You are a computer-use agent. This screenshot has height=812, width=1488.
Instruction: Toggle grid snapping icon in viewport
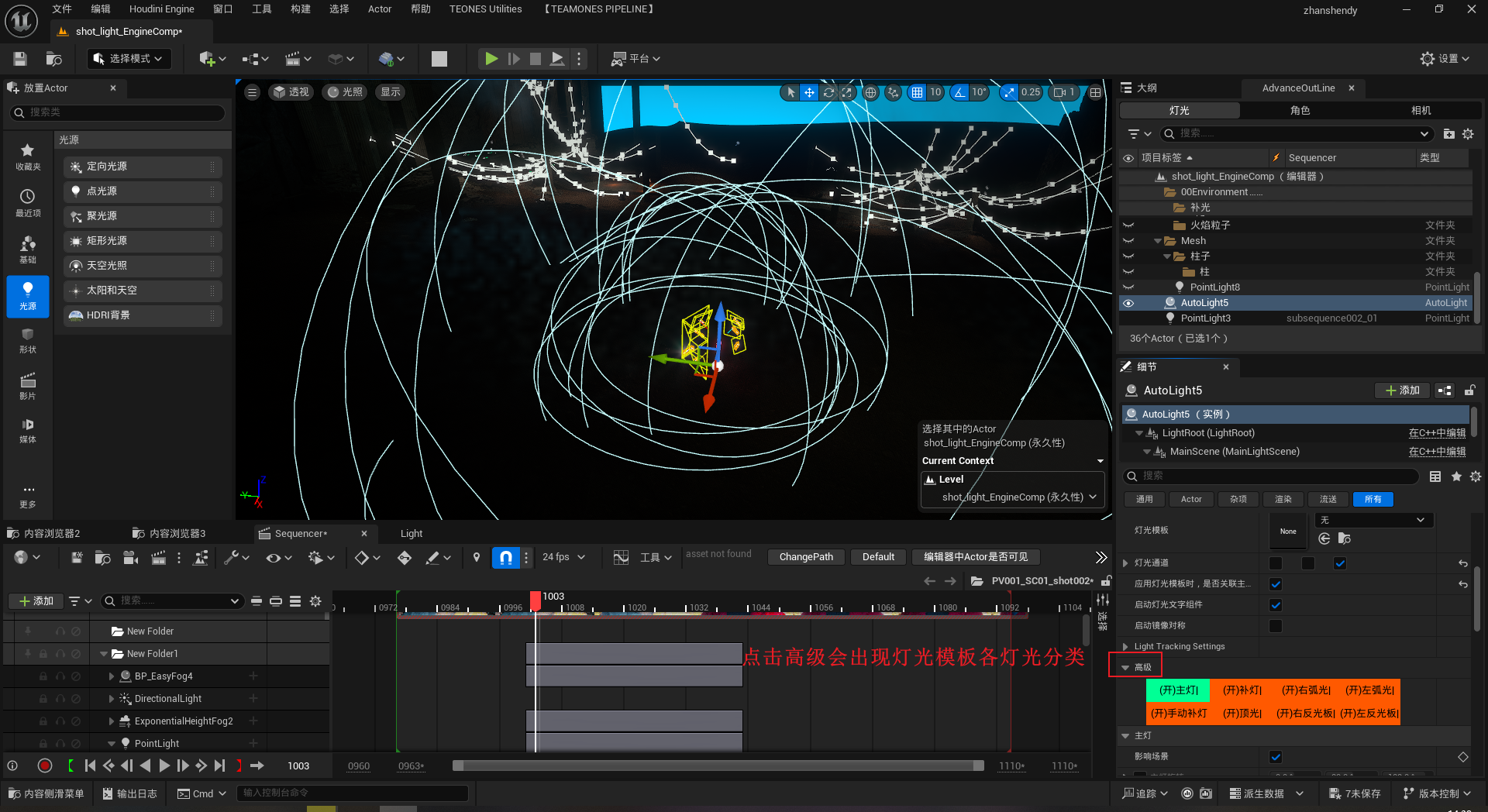pos(917,92)
